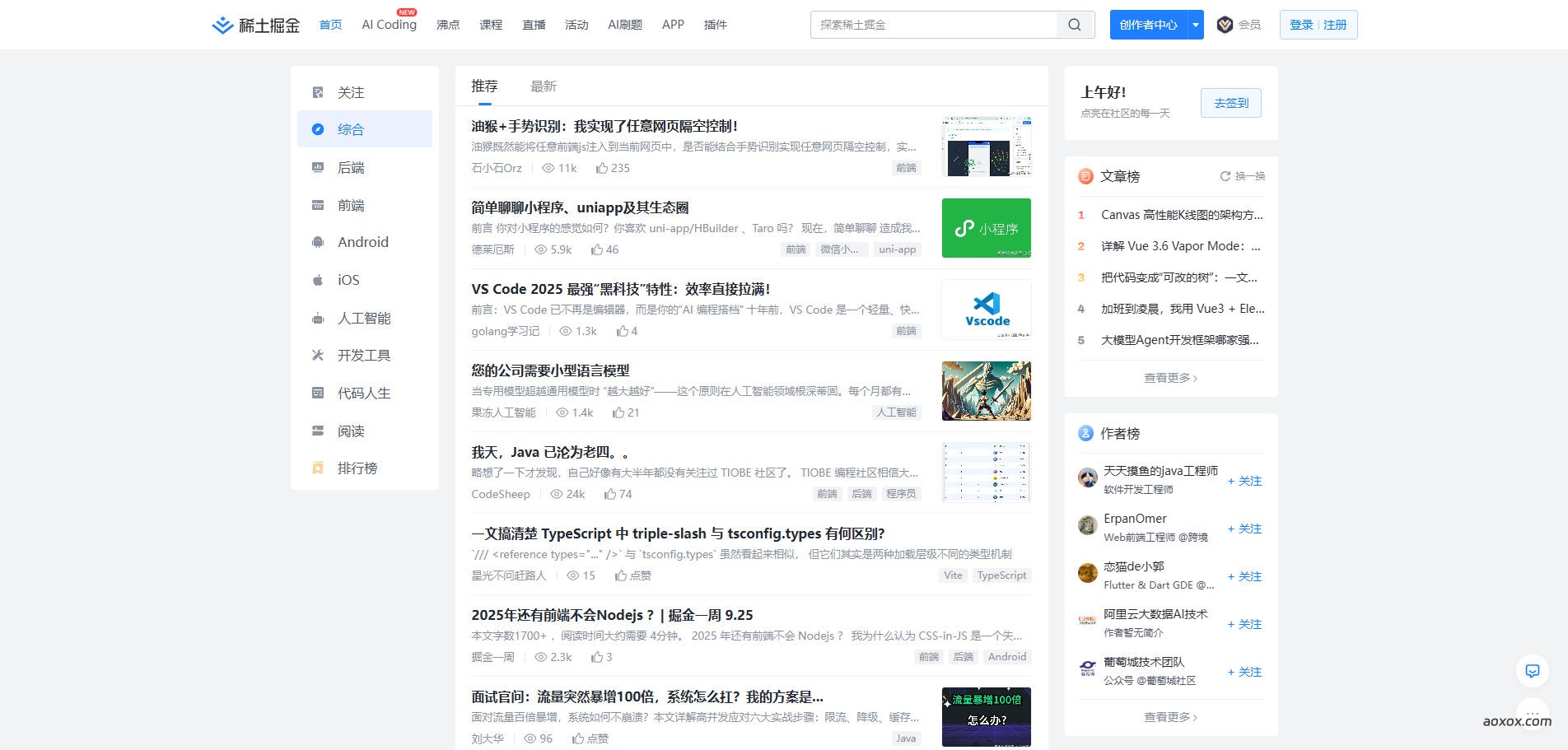This screenshot has width=1568, height=750.
Task: Open the 沸点 menu item
Action: coord(447,24)
